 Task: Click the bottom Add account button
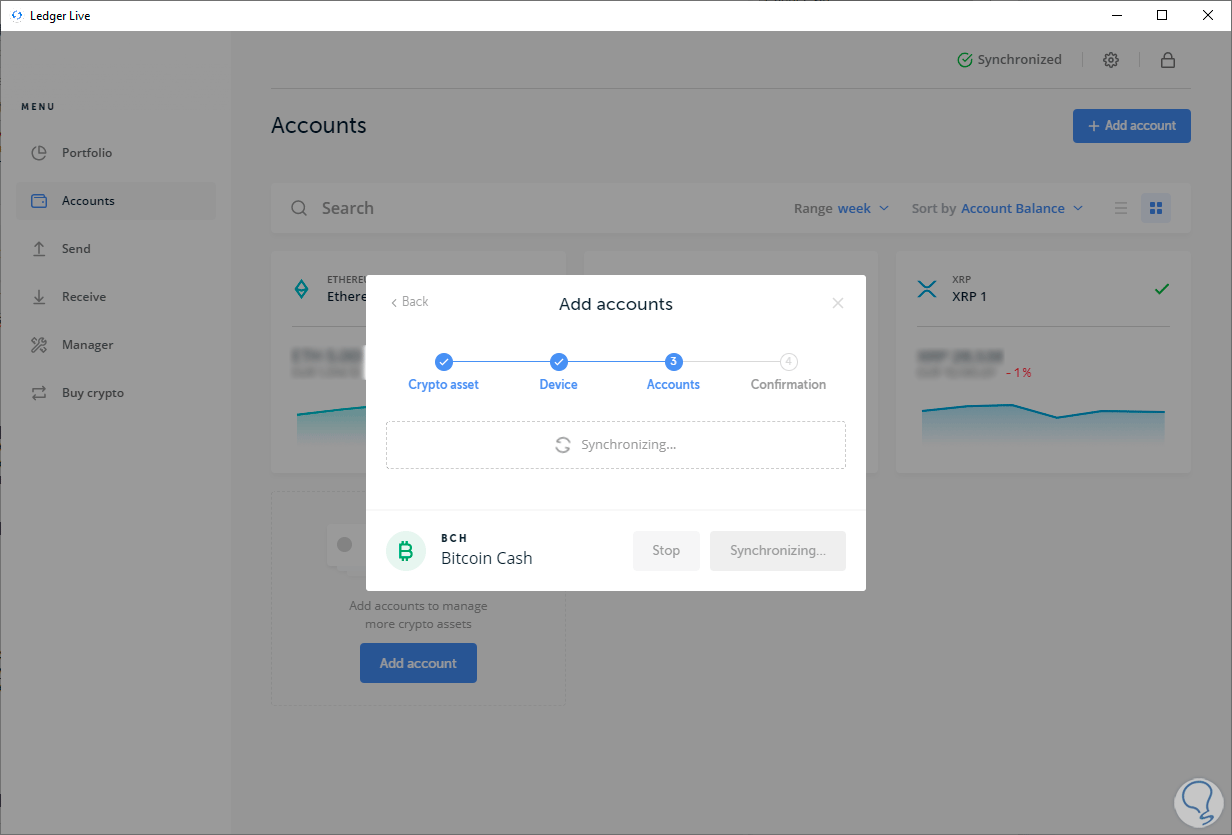tap(418, 663)
